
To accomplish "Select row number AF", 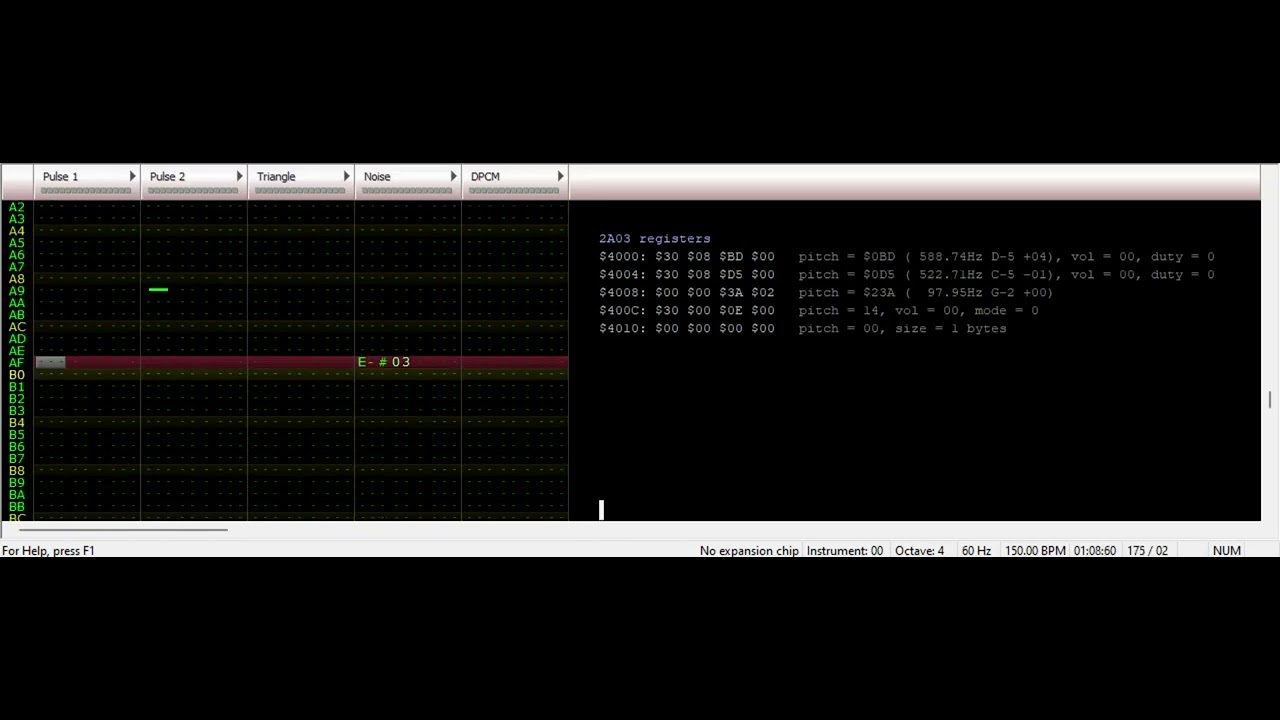I will pyautogui.click(x=17, y=363).
